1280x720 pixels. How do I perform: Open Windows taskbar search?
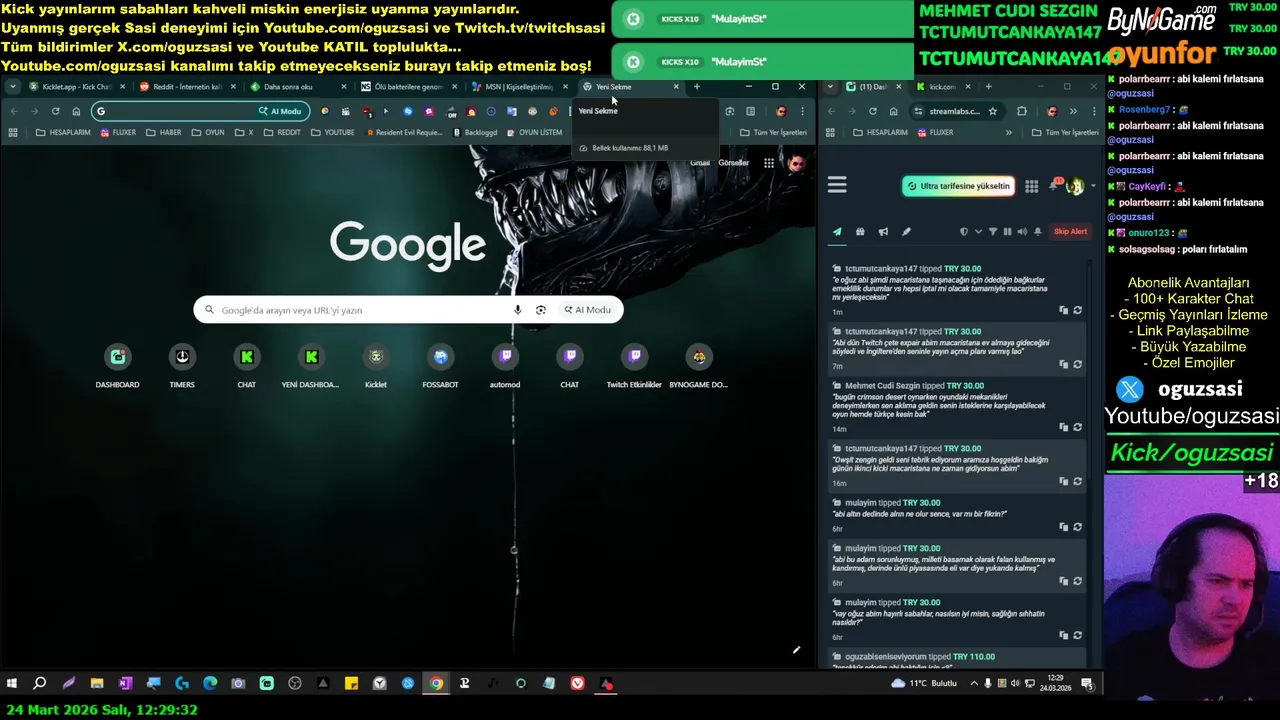coord(40,684)
